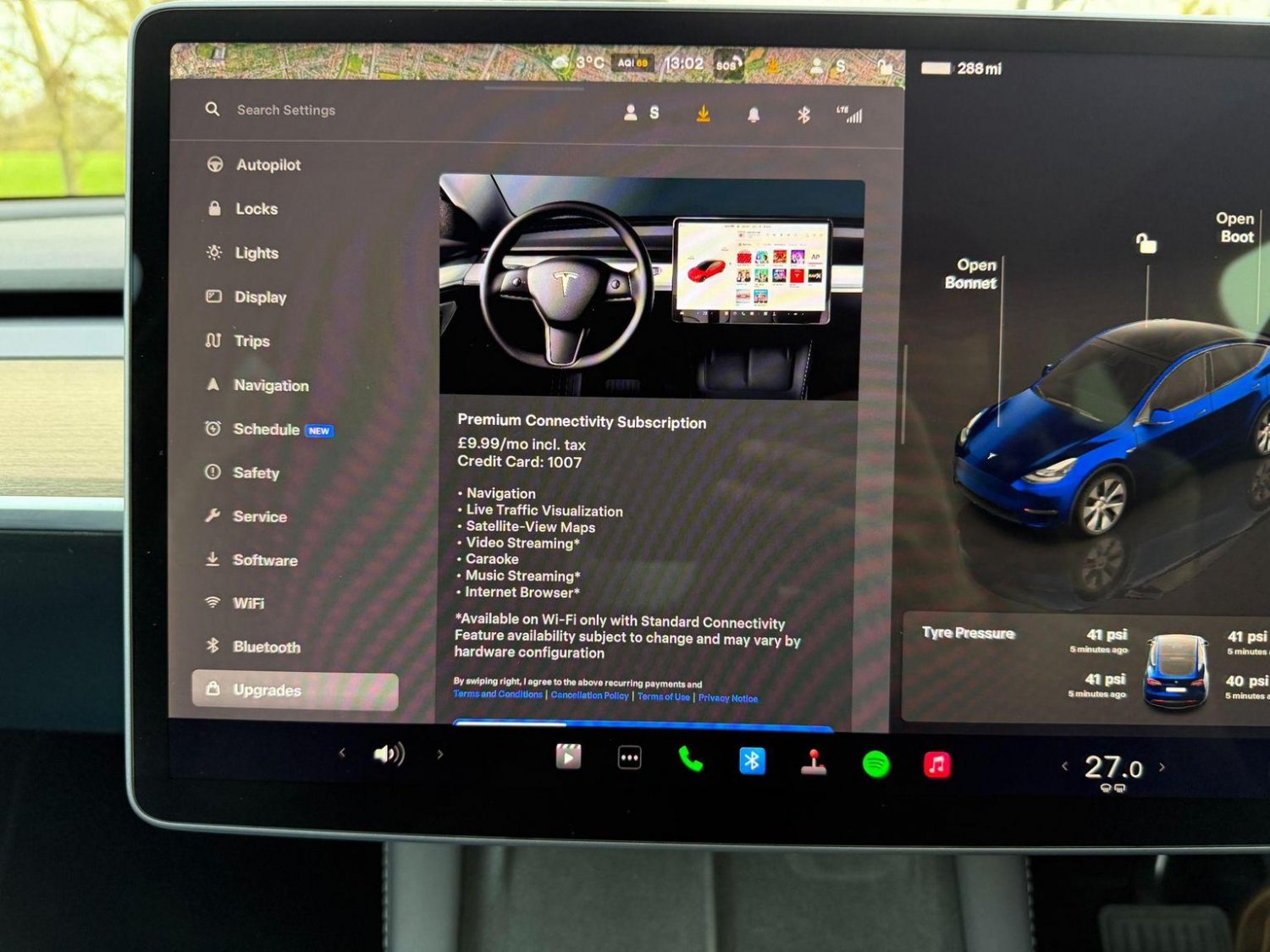
Task: Tap the 3°C outside temperature
Action: [590, 63]
